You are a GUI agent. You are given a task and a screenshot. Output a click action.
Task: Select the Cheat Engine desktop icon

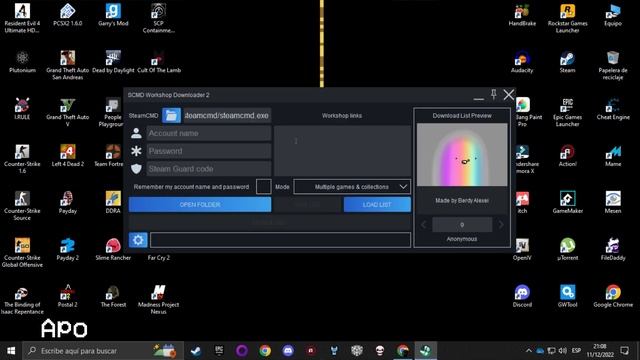(x=613, y=109)
